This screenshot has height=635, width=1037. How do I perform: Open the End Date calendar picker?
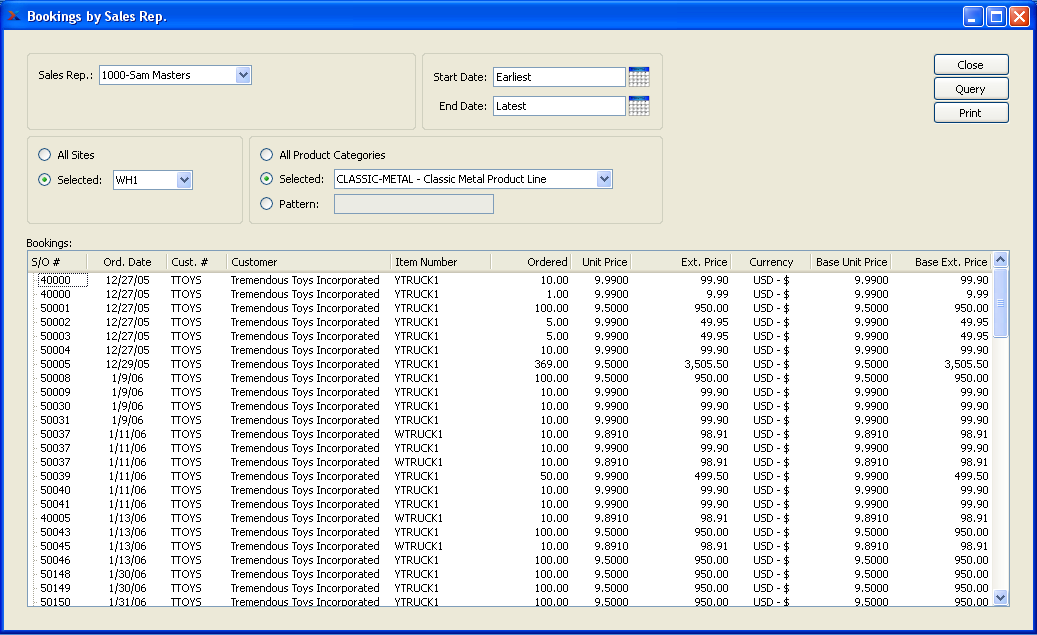point(639,106)
